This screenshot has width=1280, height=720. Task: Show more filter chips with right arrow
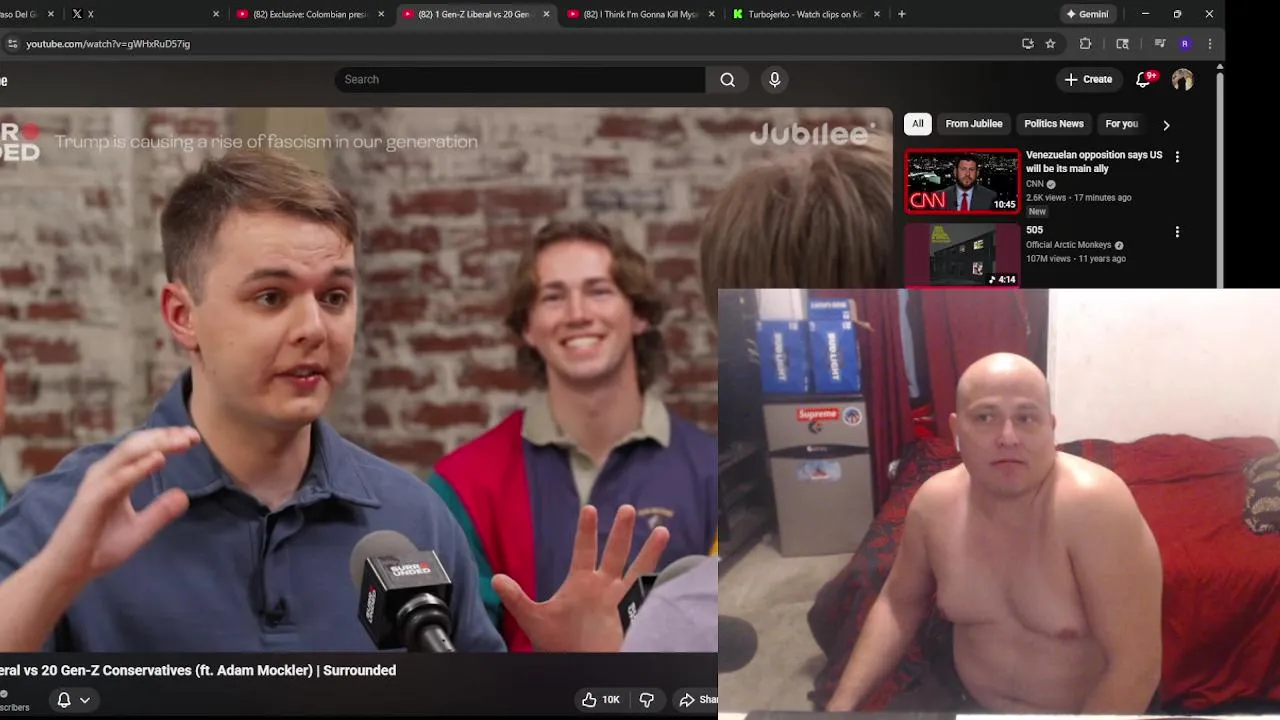[1166, 125]
